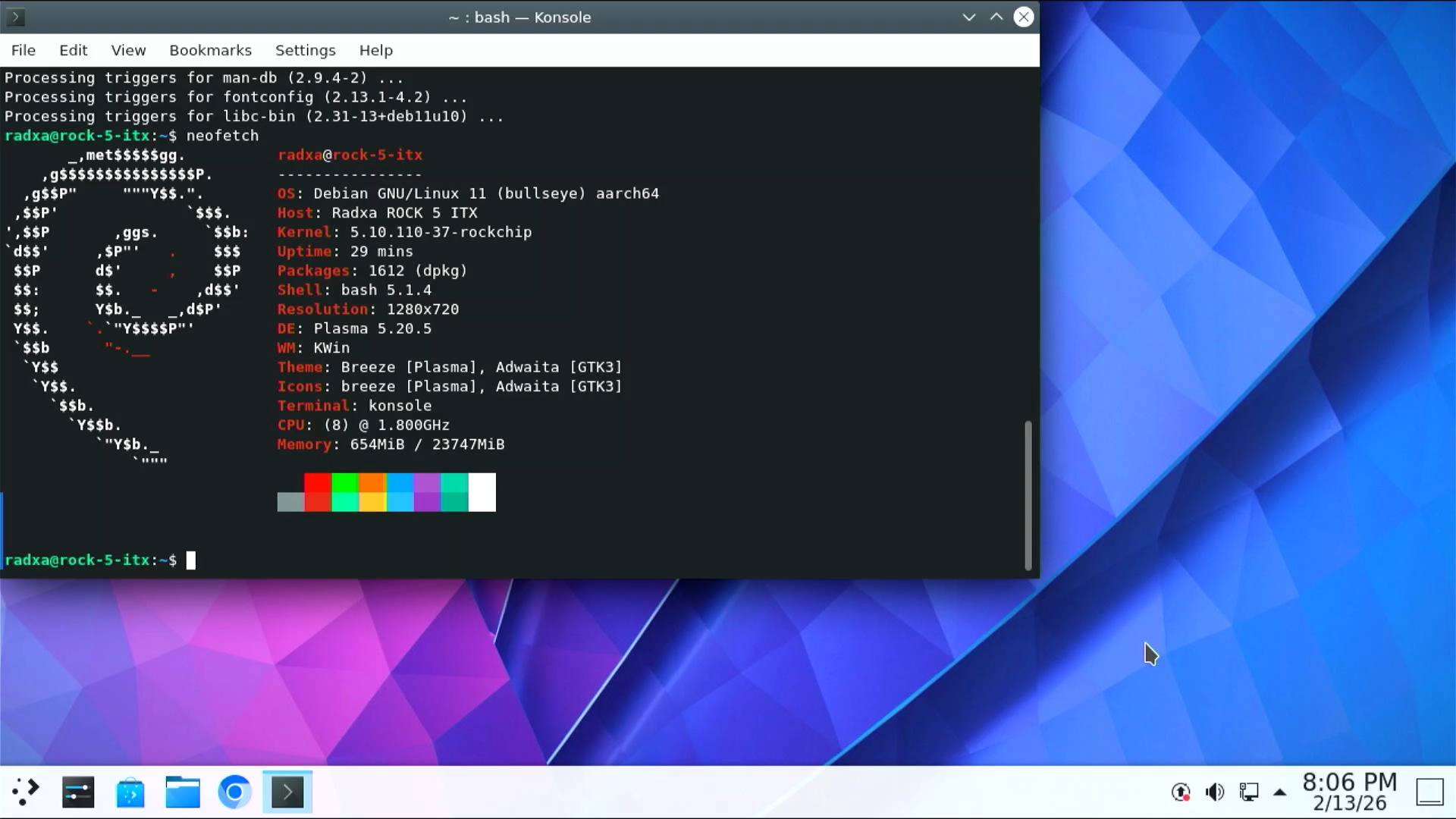Toggle the Show Desktop button on the panel
The width and height of the screenshot is (1456, 819).
(x=1429, y=792)
